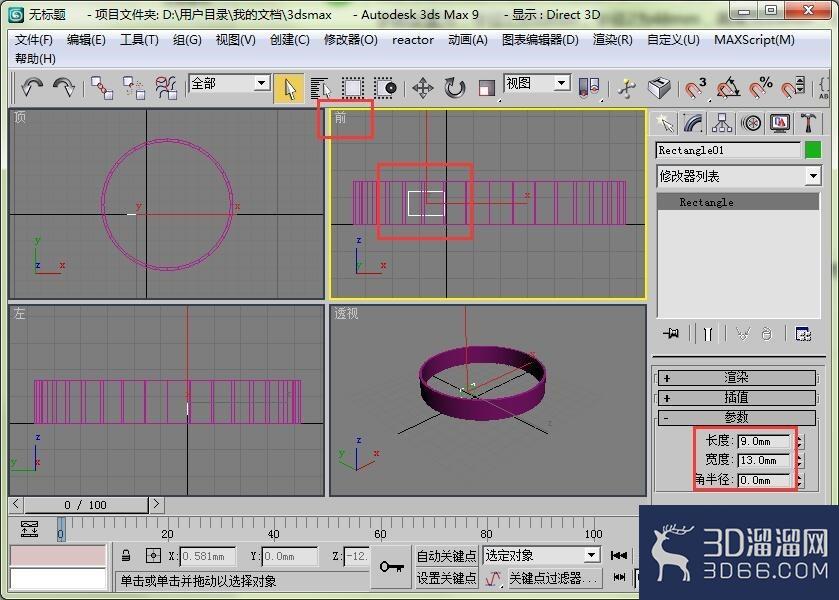Open the 帮助(H) menu
Viewport: 839px width, 600px height.
(35, 58)
